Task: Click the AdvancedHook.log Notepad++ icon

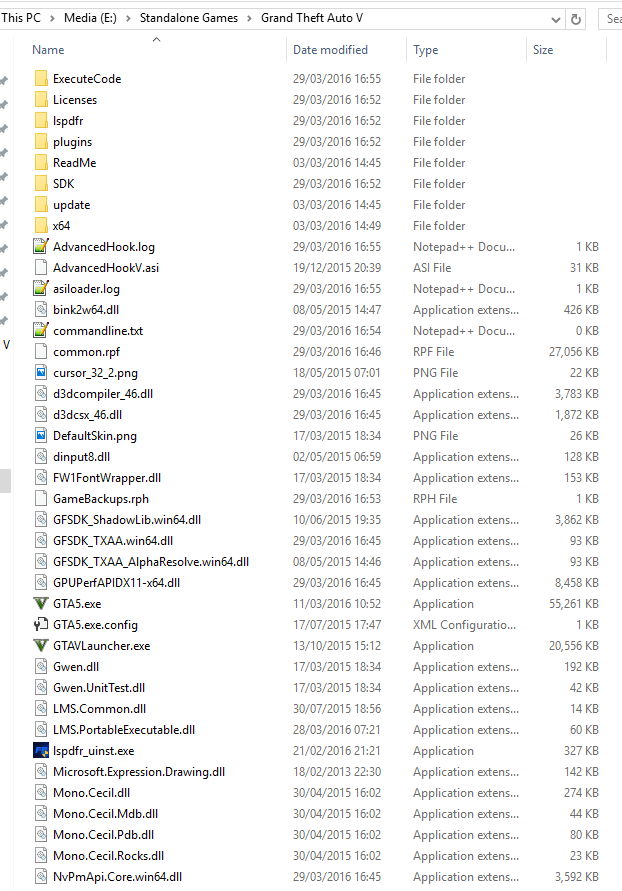Action: coord(41,247)
